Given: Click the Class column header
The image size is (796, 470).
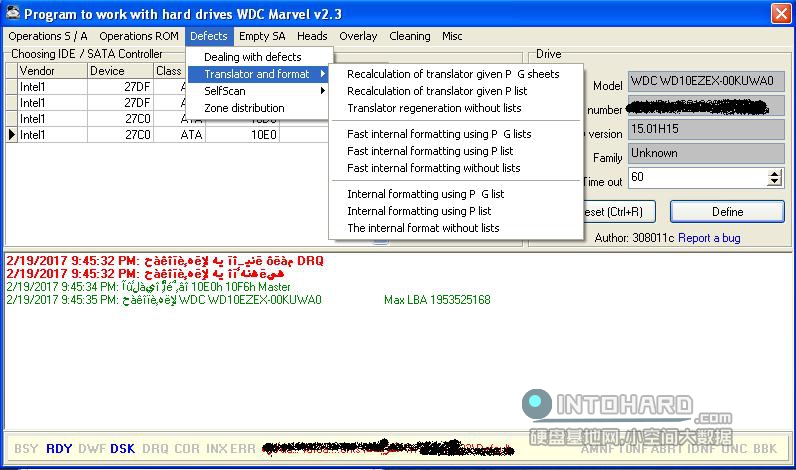Looking at the screenshot, I should point(169,71).
